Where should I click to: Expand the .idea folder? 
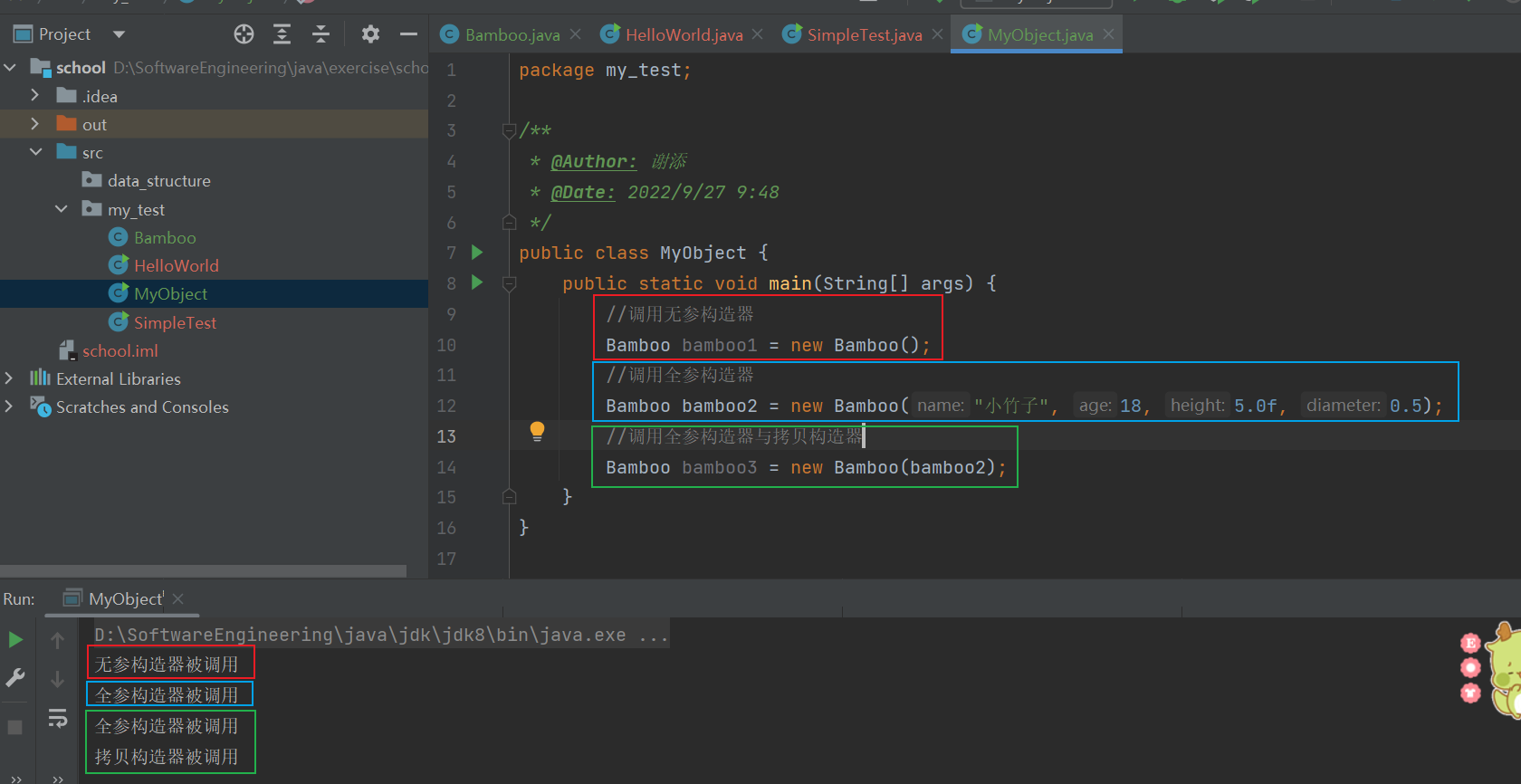tap(34, 95)
